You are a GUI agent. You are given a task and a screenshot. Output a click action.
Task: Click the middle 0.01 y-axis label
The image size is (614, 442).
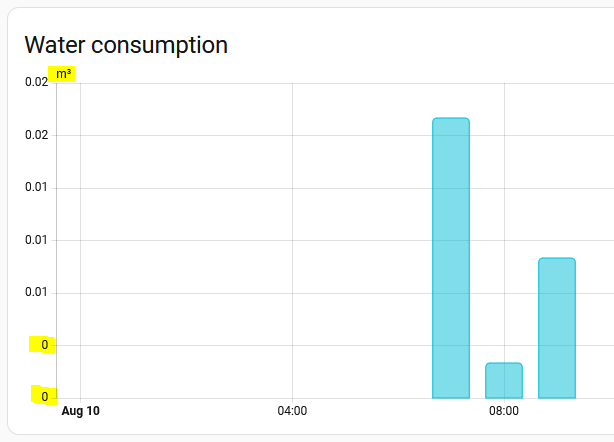[36, 240]
